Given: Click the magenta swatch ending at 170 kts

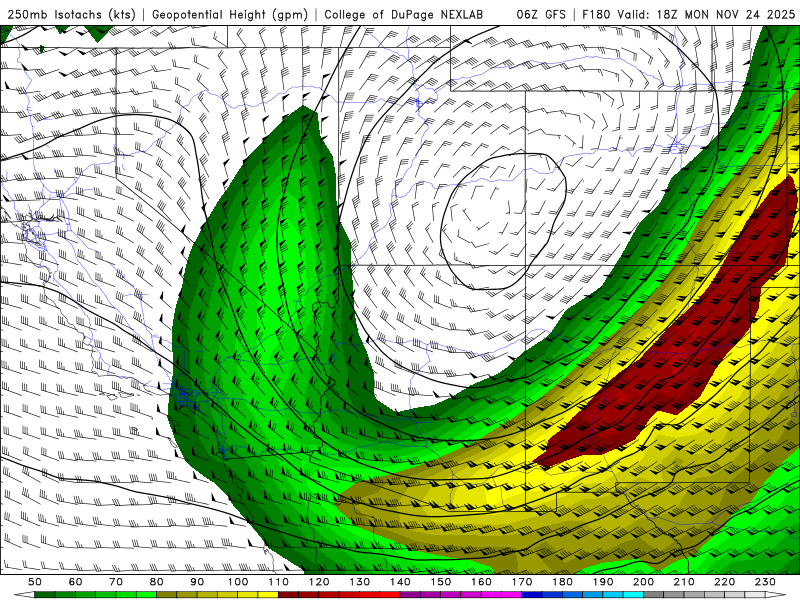Looking at the screenshot, I should [x=511, y=595].
